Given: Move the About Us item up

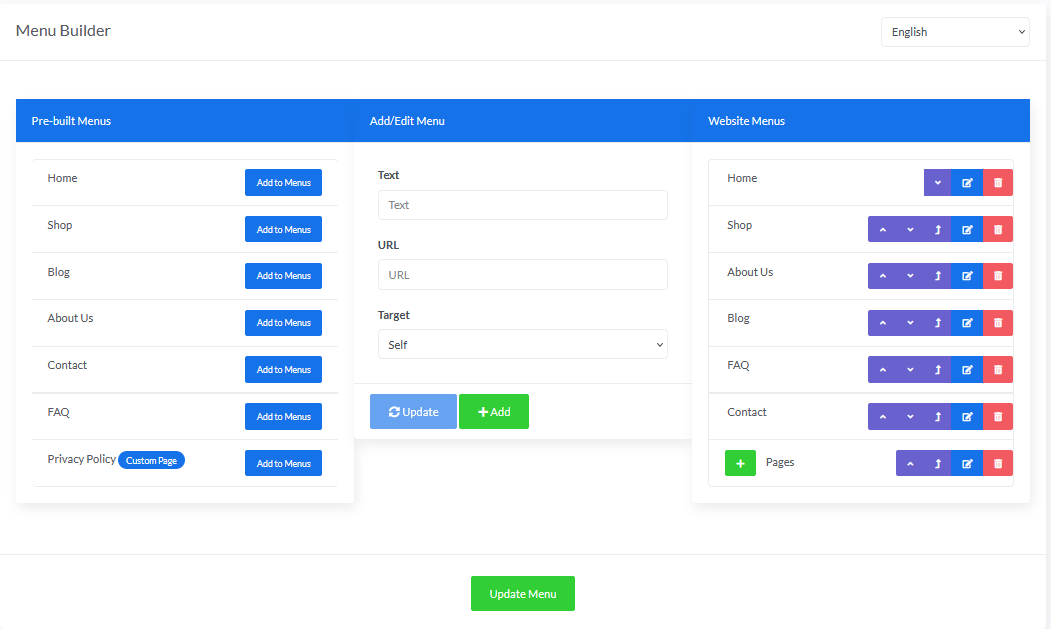Looking at the screenshot, I should (x=882, y=276).
